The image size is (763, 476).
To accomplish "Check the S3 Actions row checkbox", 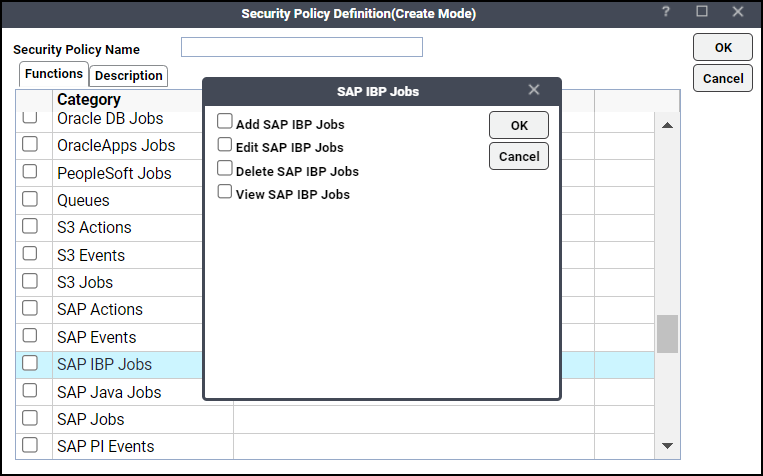I will click(30, 226).
